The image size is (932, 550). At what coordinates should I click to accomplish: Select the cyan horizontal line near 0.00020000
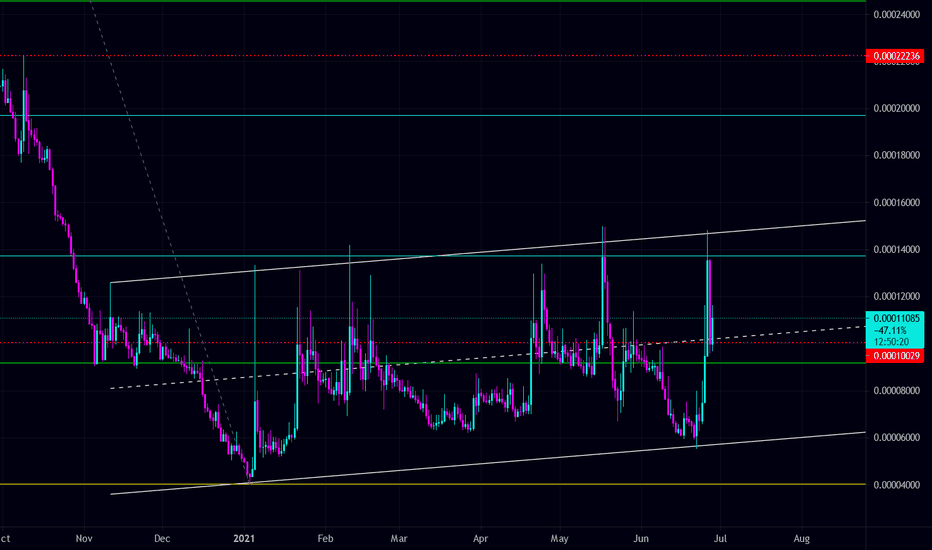[433, 115]
